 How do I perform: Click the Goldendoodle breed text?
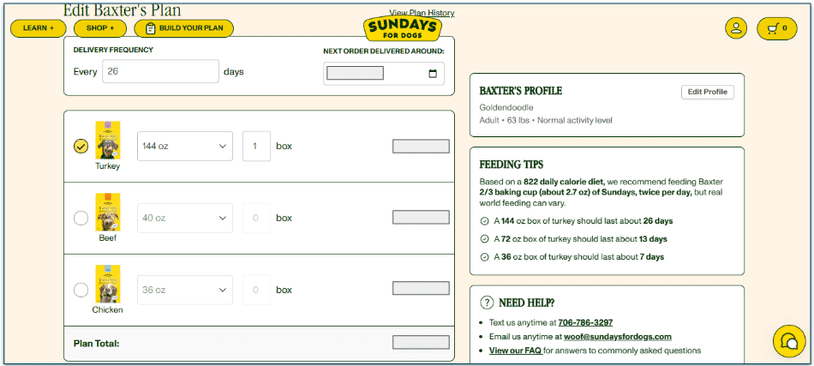[x=506, y=107]
